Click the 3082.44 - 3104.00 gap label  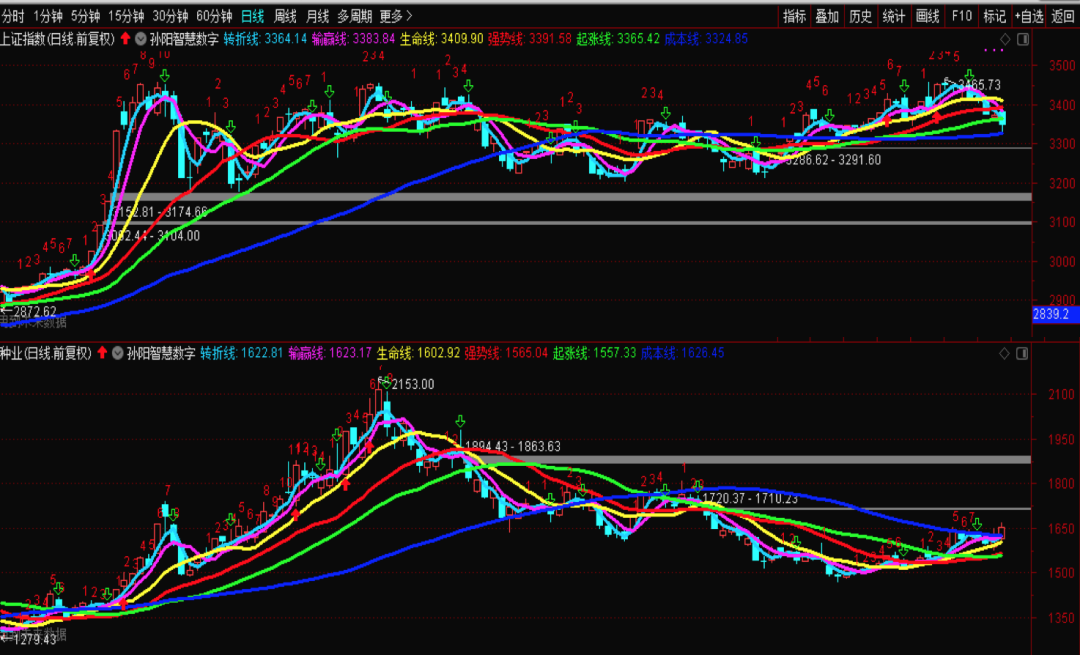pos(152,236)
